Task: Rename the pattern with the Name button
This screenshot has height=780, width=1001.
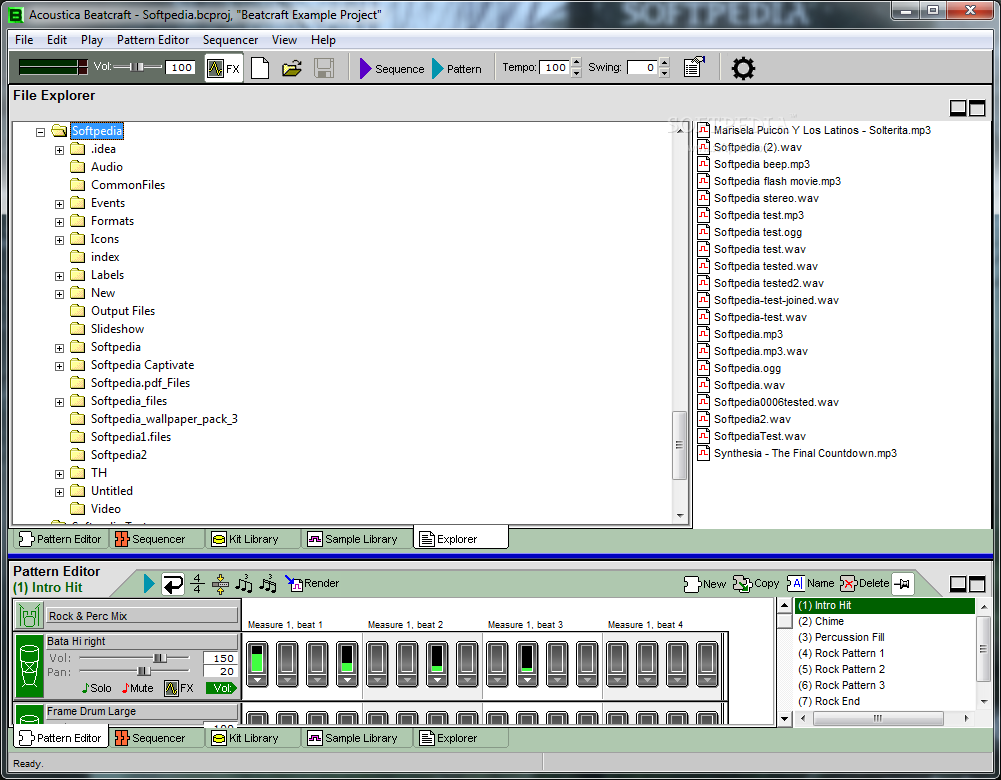Action: click(811, 583)
